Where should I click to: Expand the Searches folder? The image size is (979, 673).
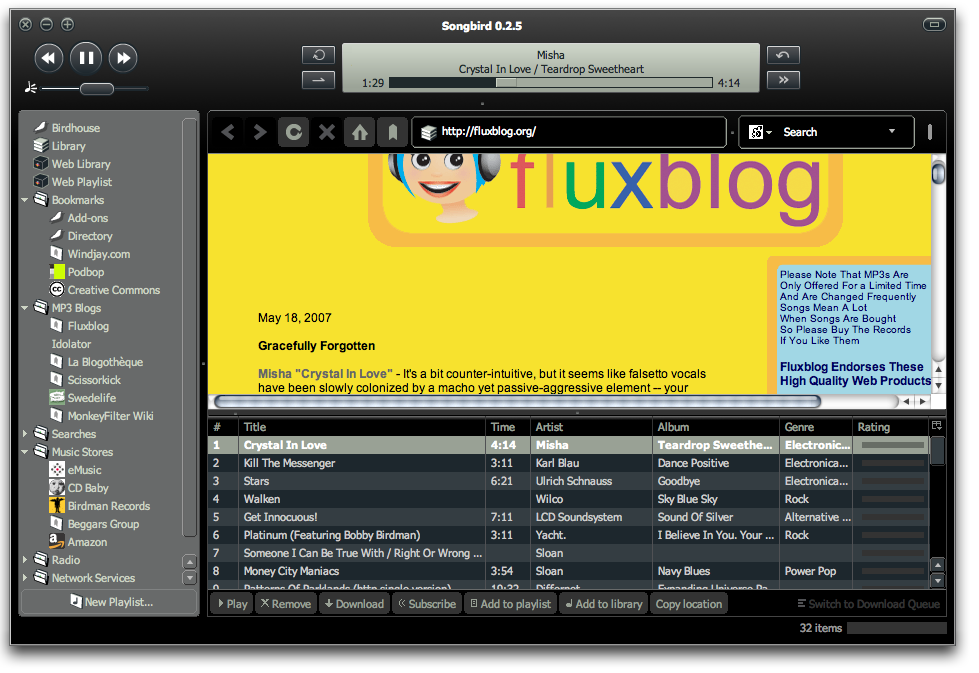coord(25,434)
